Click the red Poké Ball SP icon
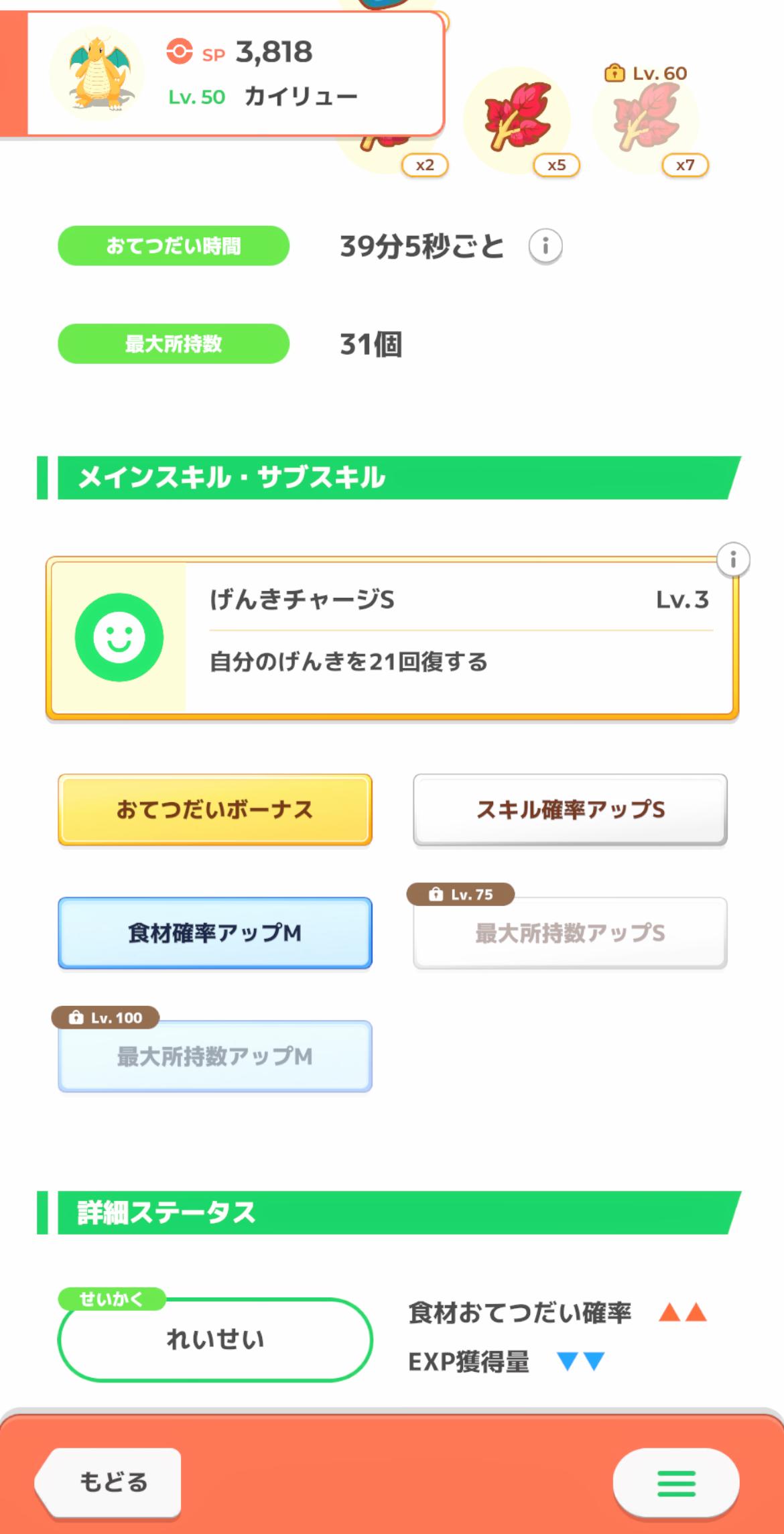Image resolution: width=784 pixels, height=1534 pixels. coord(179,52)
